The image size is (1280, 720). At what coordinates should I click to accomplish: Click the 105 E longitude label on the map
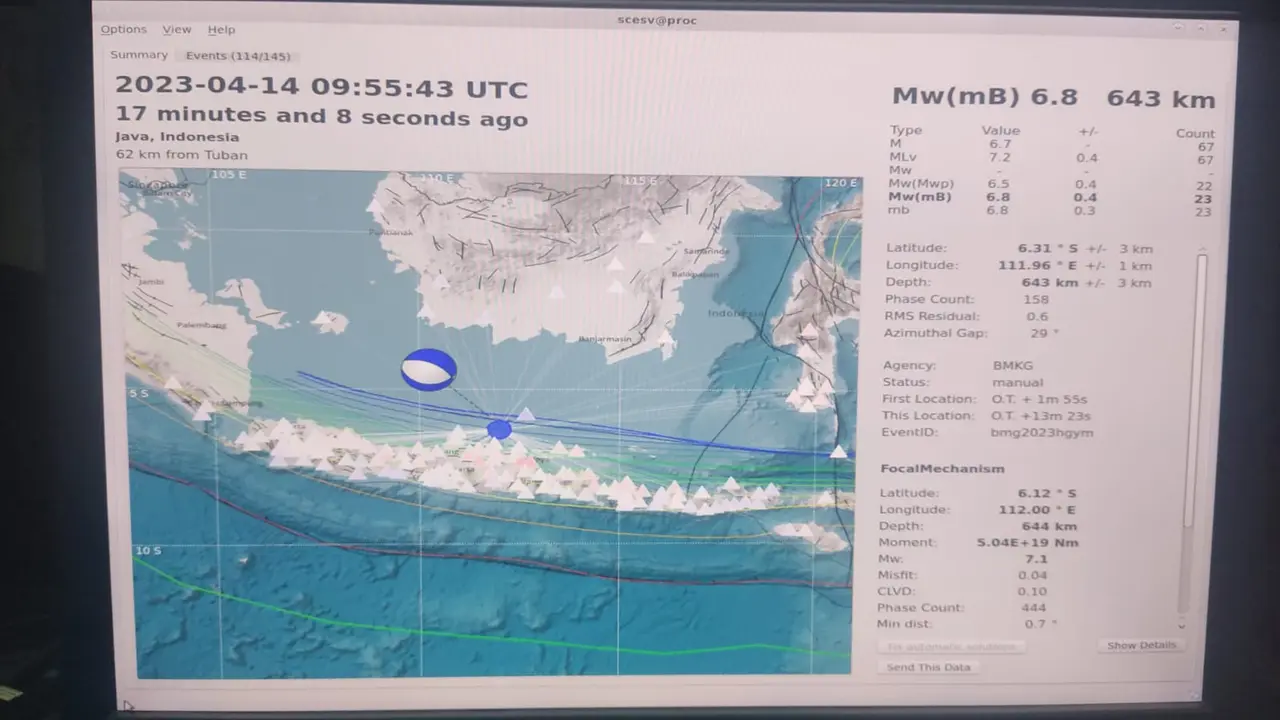(228, 175)
